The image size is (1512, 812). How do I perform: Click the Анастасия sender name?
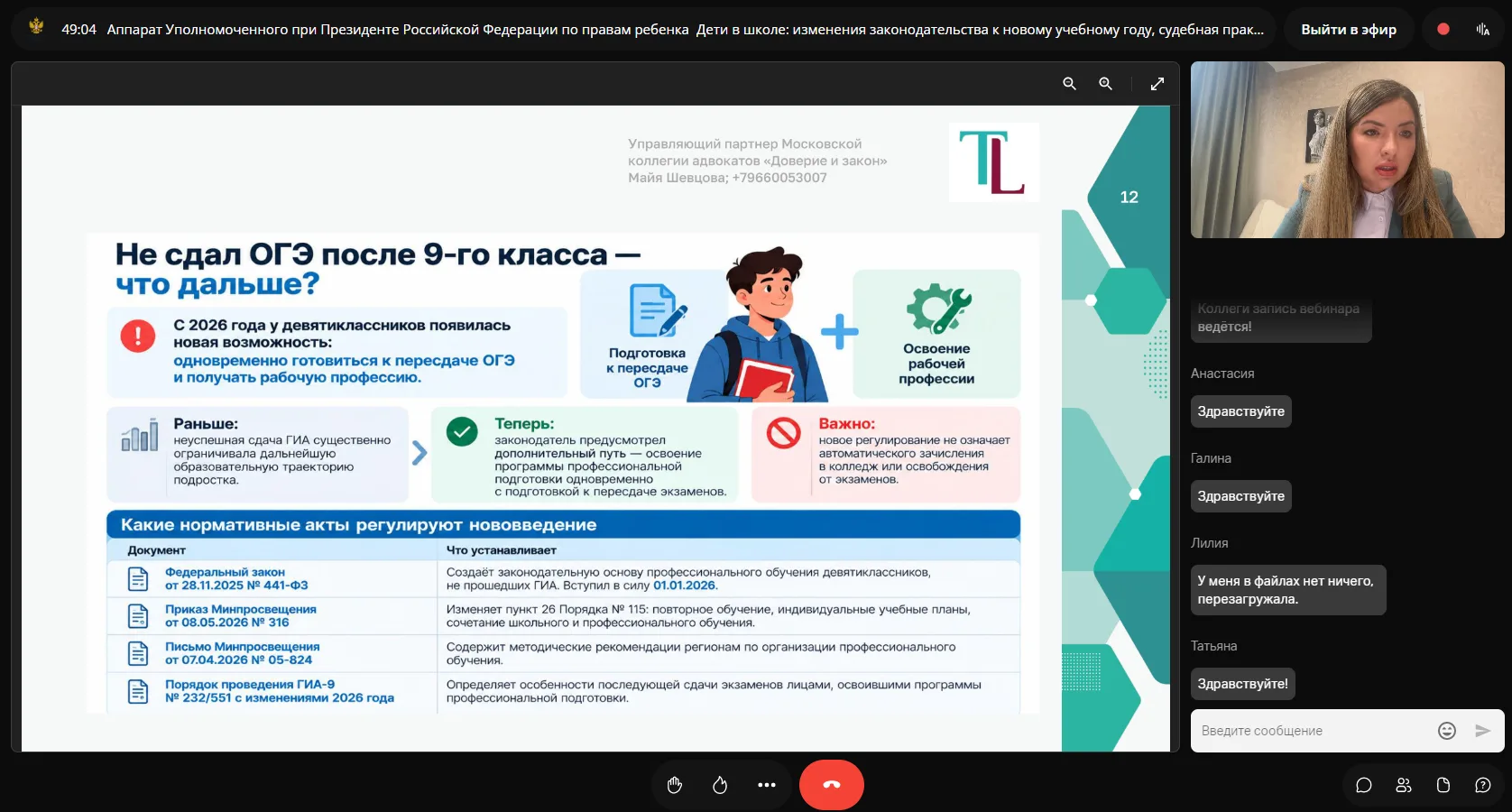(1222, 374)
